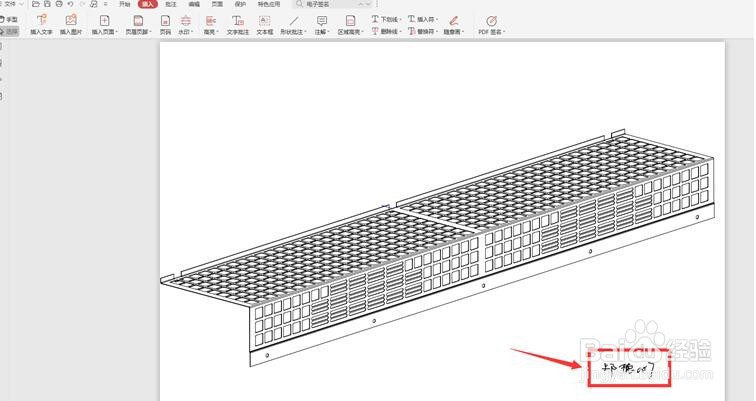
Task: Expand the 区域高亮 (area highlight) dropdown arrow
Action: 363,32
